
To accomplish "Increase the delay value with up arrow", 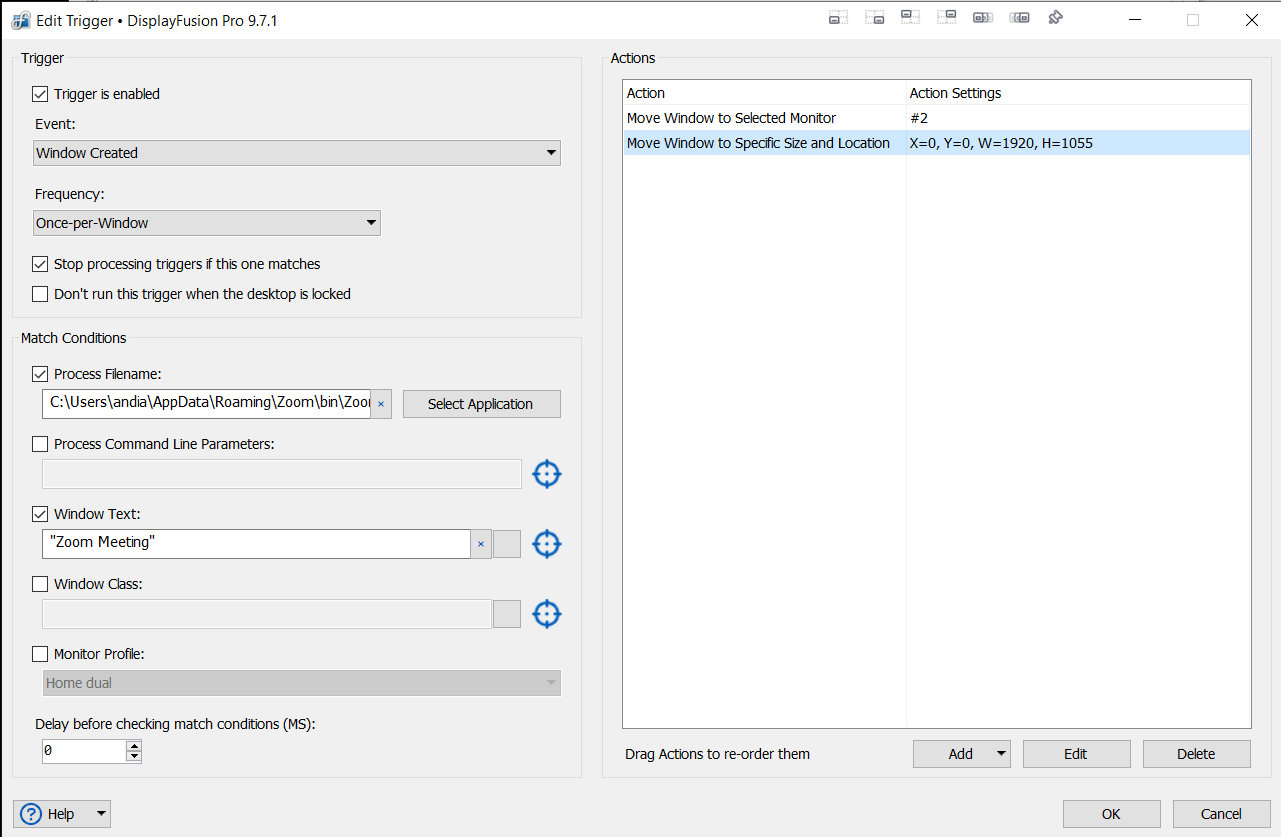I will [x=134, y=746].
